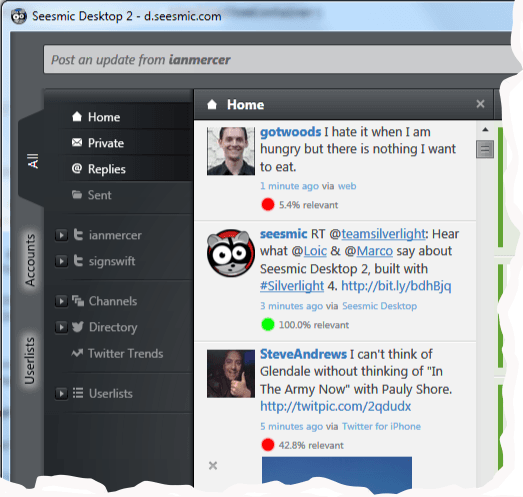This screenshot has height=497, width=523.
Task: Close the image preview with the X
Action: (213, 465)
